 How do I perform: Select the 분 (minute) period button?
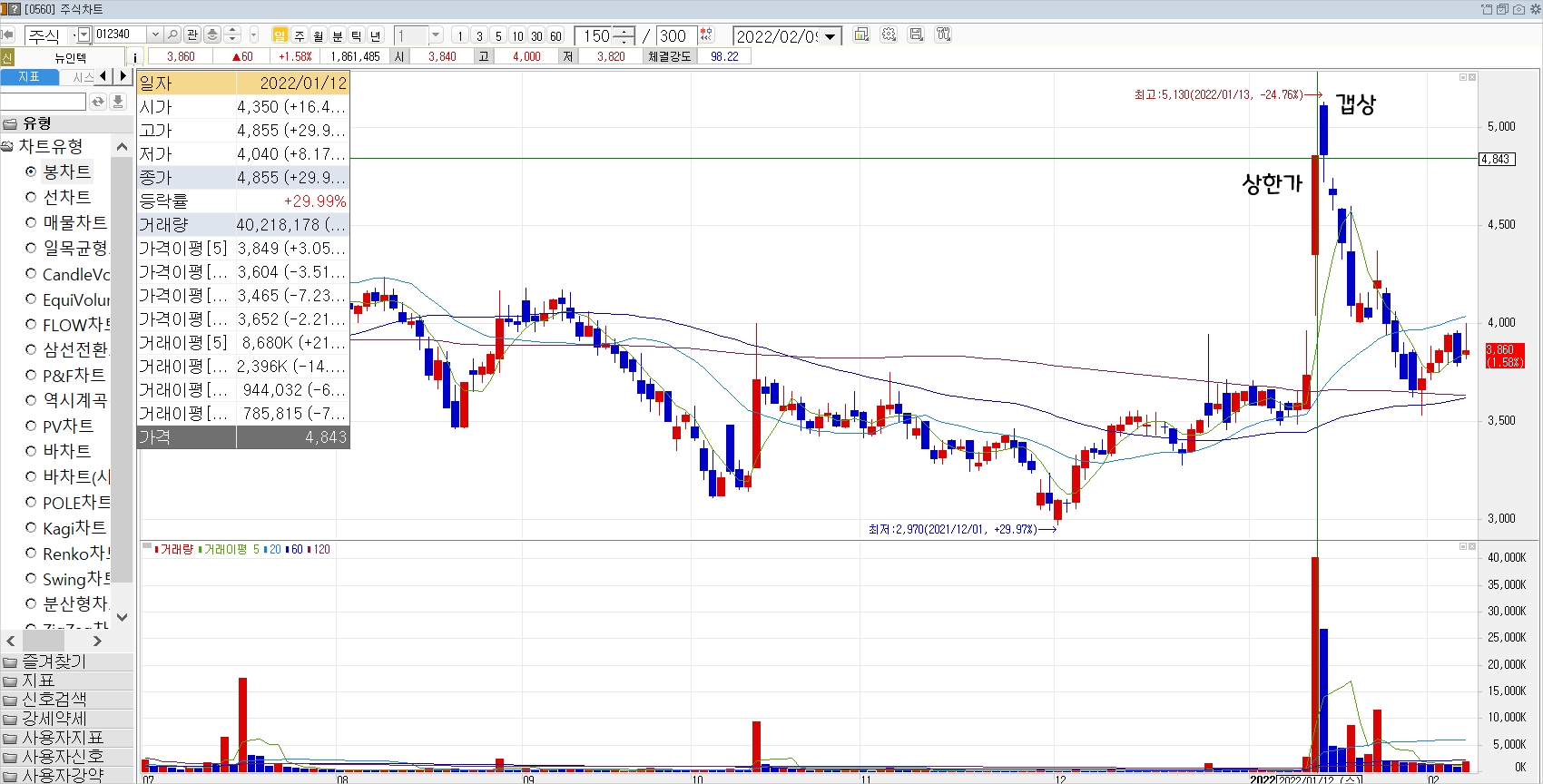click(x=338, y=35)
